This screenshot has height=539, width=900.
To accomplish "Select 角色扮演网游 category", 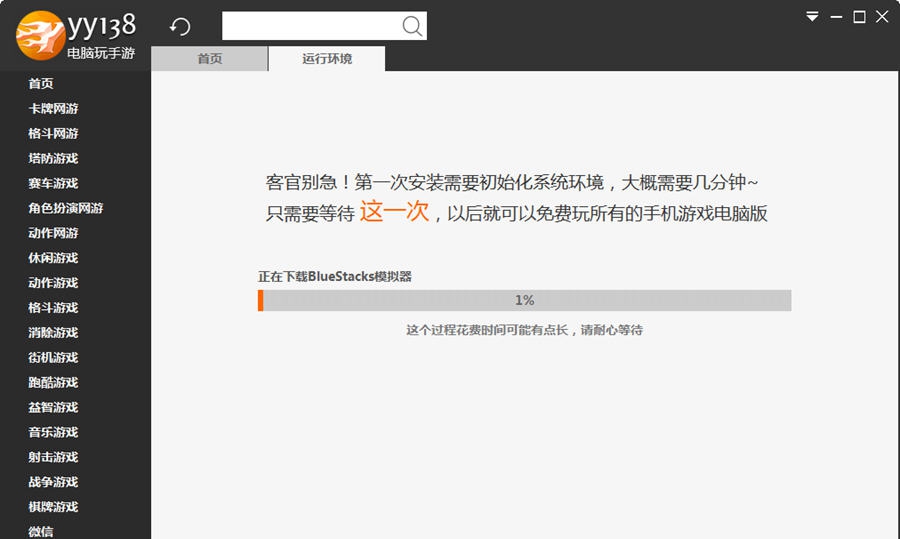I will pos(65,208).
